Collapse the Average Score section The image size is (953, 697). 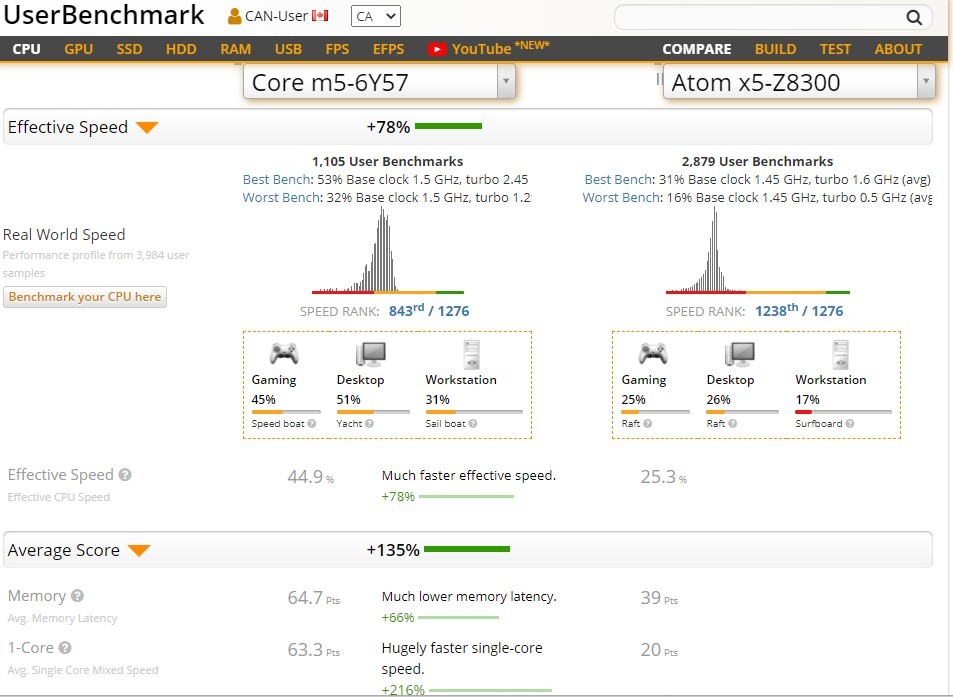[x=139, y=550]
